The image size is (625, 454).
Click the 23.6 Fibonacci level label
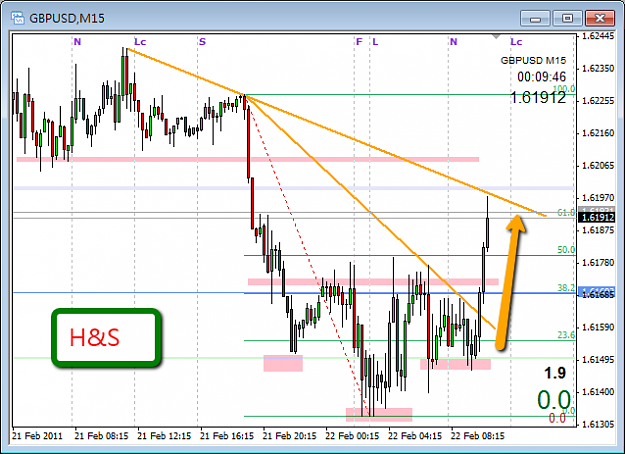click(566, 335)
